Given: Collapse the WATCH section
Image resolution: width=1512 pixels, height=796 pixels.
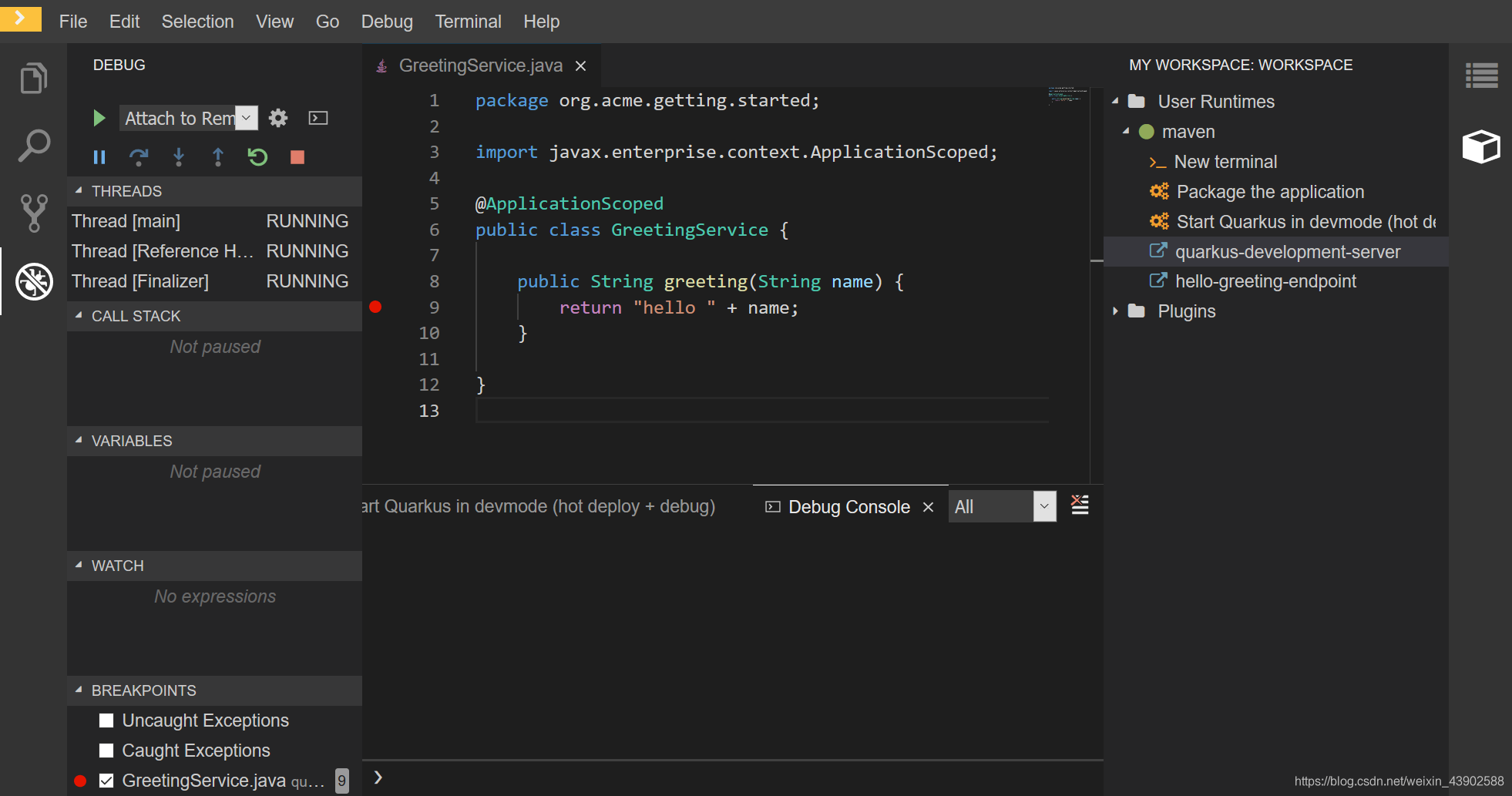Looking at the screenshot, I should 214,566.
